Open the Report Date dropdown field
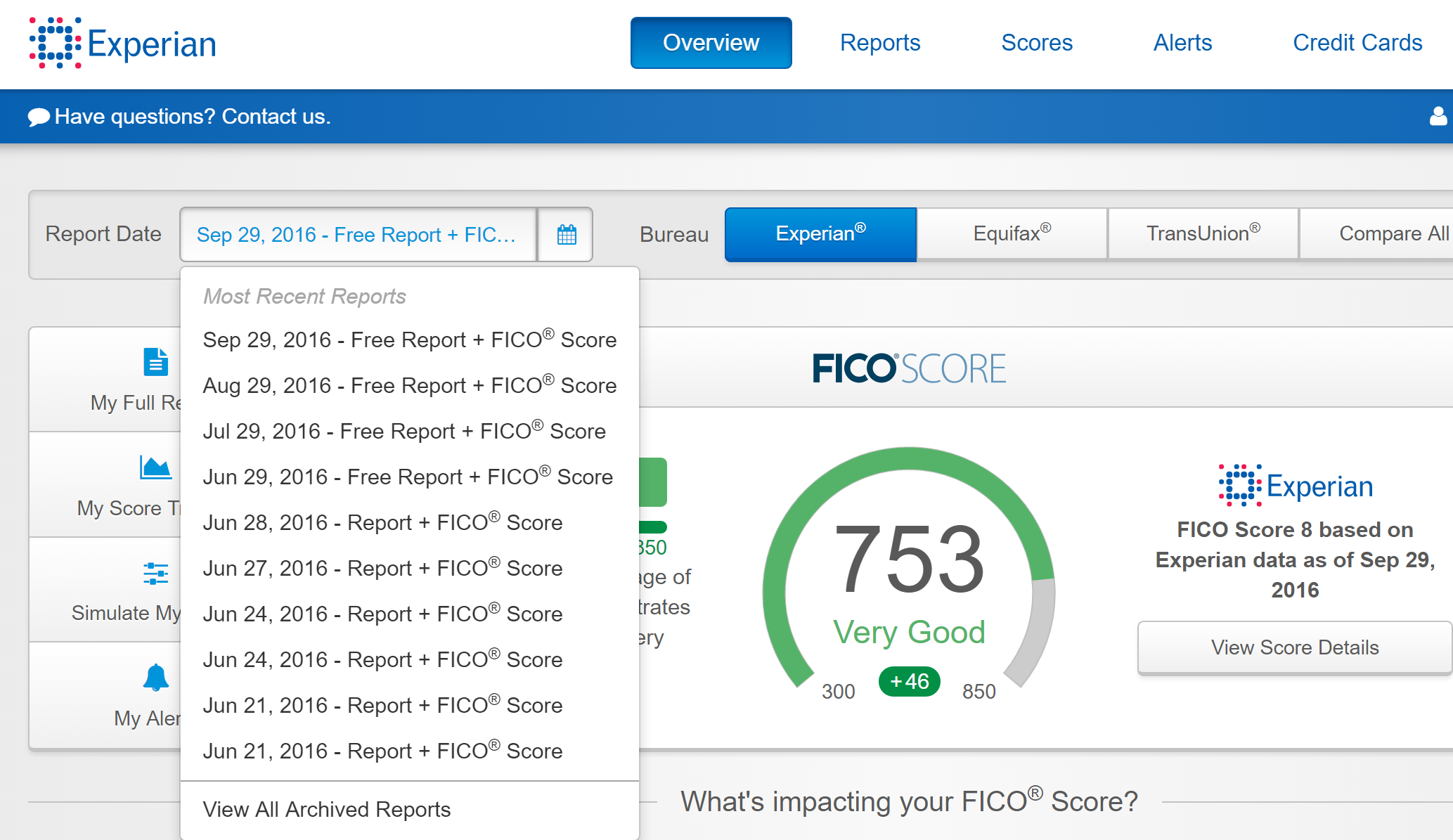This screenshot has width=1453, height=840. click(x=357, y=235)
